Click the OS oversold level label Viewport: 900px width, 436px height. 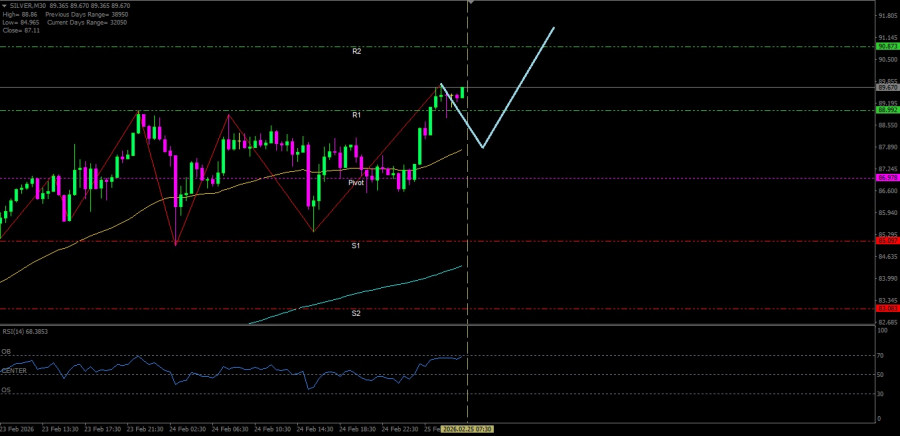(6, 391)
